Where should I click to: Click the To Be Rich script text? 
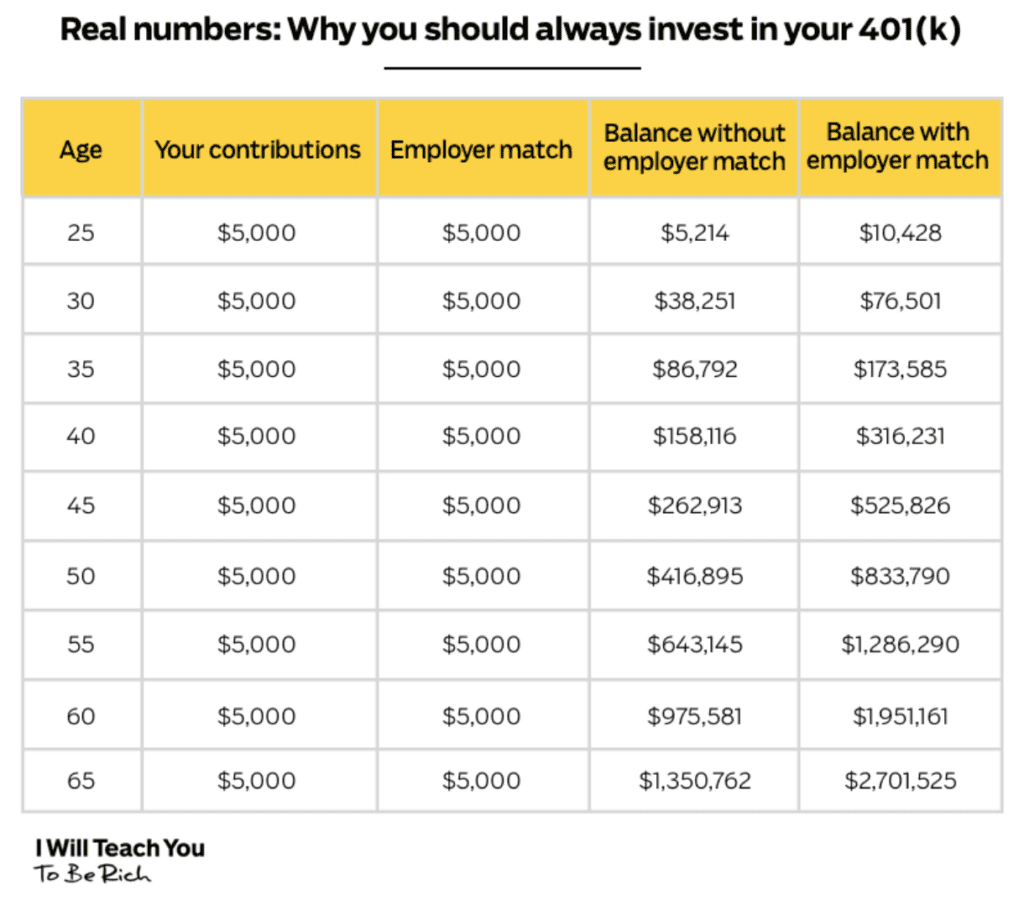92,874
